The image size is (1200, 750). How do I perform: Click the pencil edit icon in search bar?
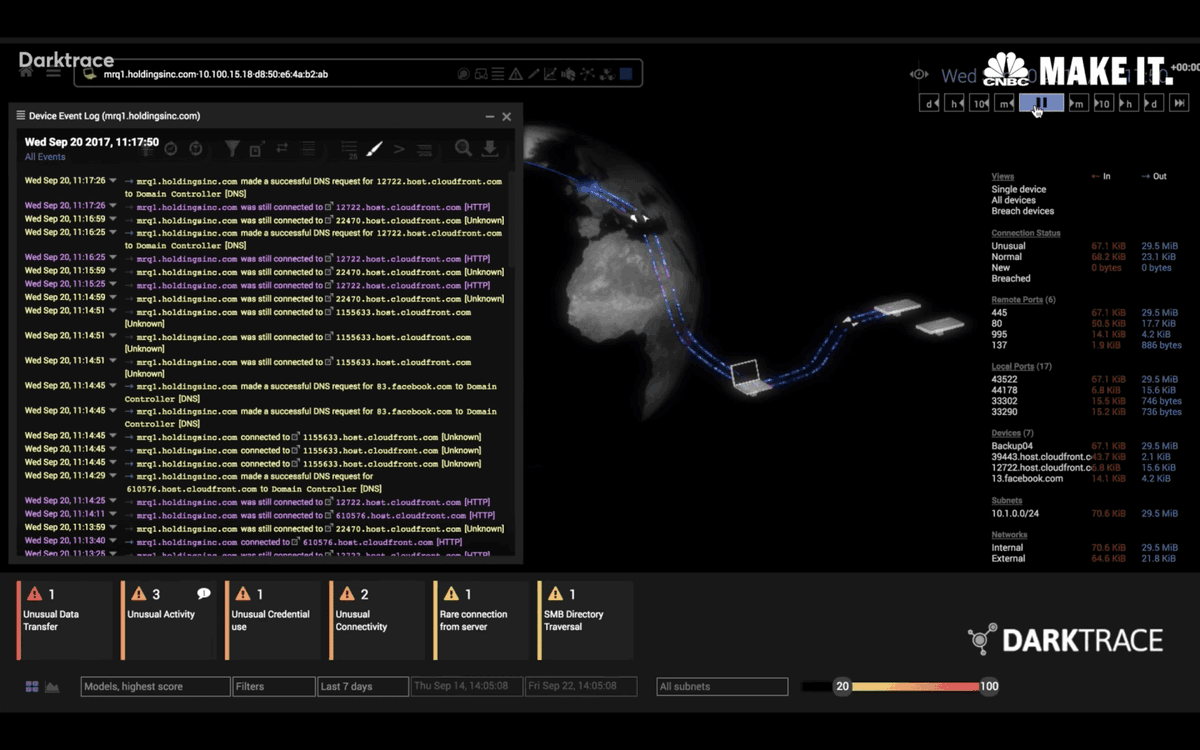(x=532, y=74)
